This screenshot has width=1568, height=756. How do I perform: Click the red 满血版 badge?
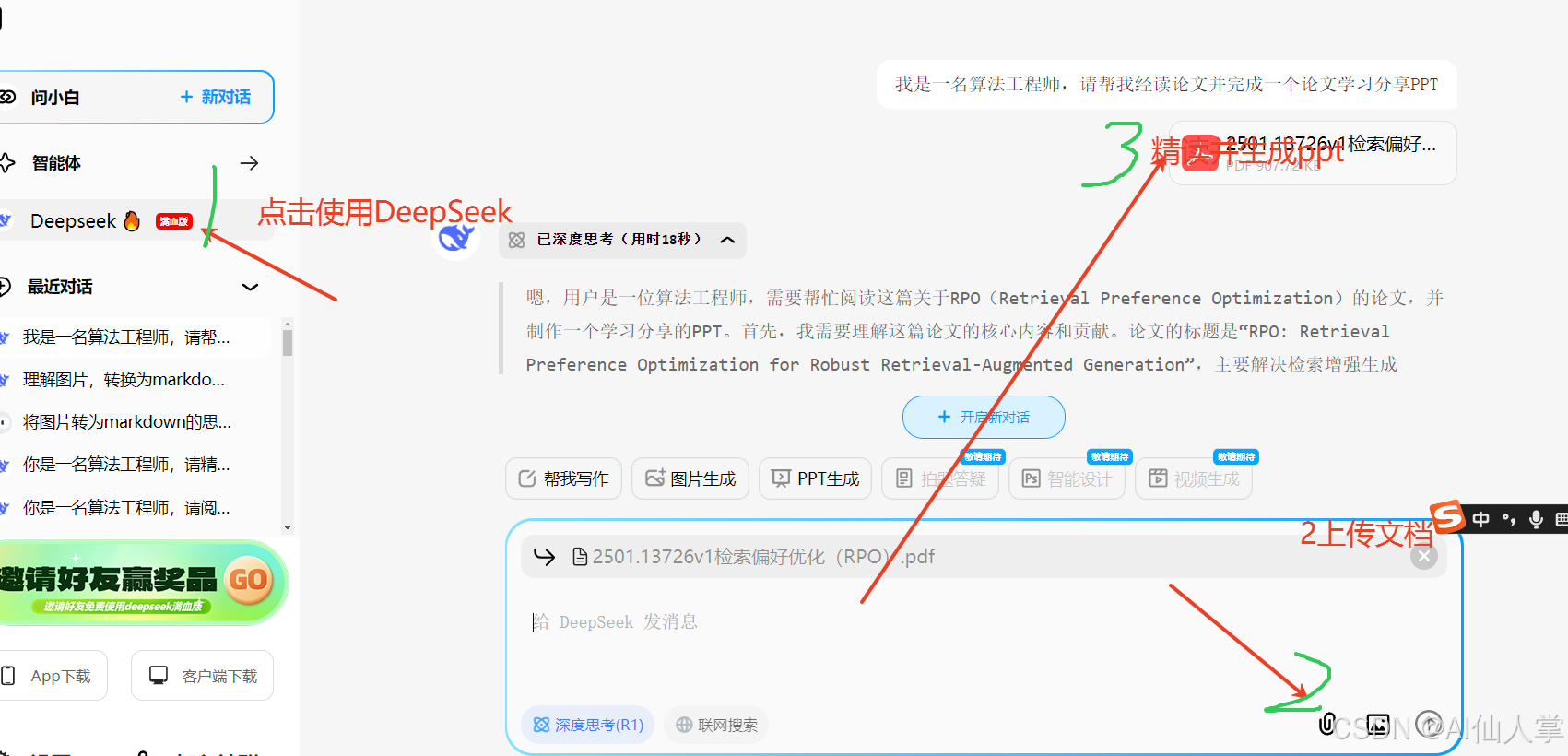pos(174,221)
